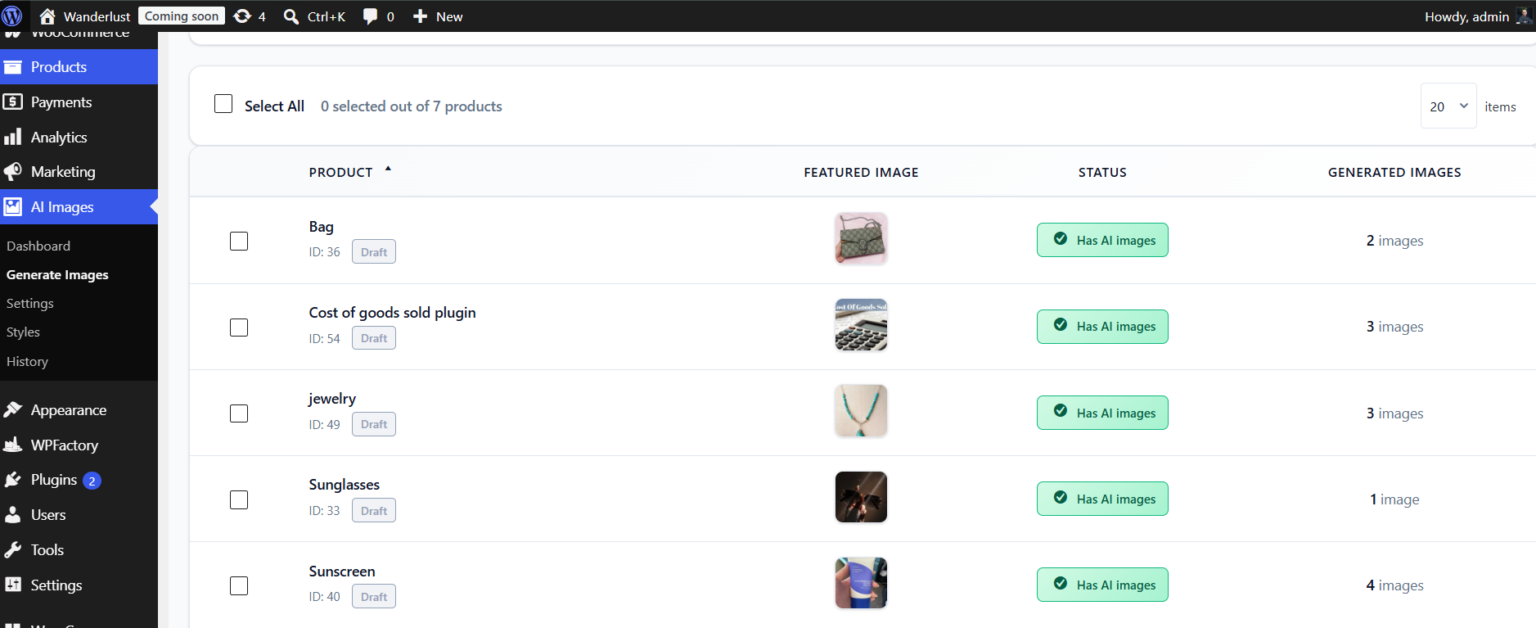Click the STATUS column header
The image size is (1536, 628).
click(1102, 172)
